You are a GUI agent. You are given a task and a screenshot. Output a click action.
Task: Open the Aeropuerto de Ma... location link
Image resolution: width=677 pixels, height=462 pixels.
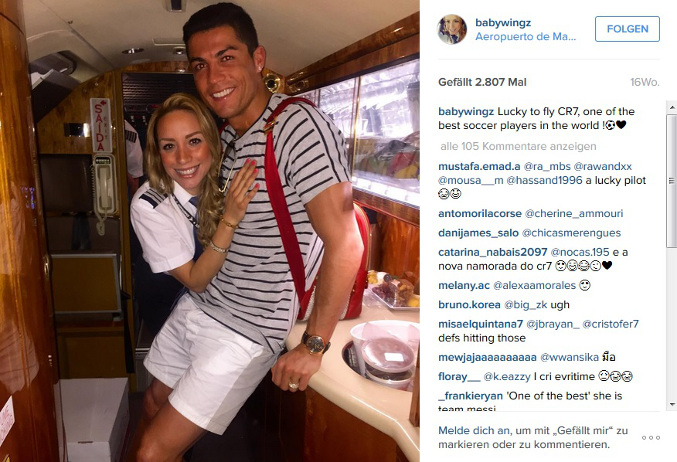[525, 37]
